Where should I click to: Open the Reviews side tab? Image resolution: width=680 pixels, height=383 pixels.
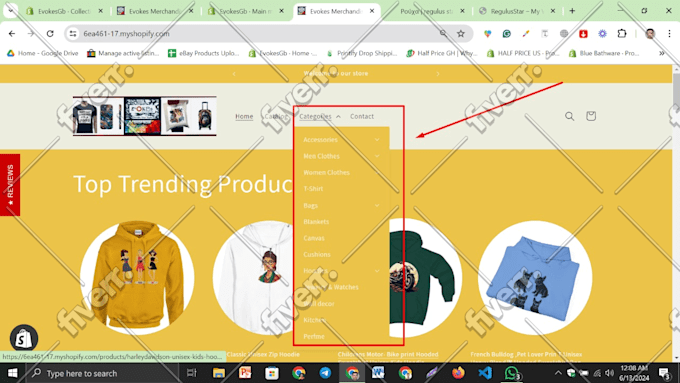[10, 185]
